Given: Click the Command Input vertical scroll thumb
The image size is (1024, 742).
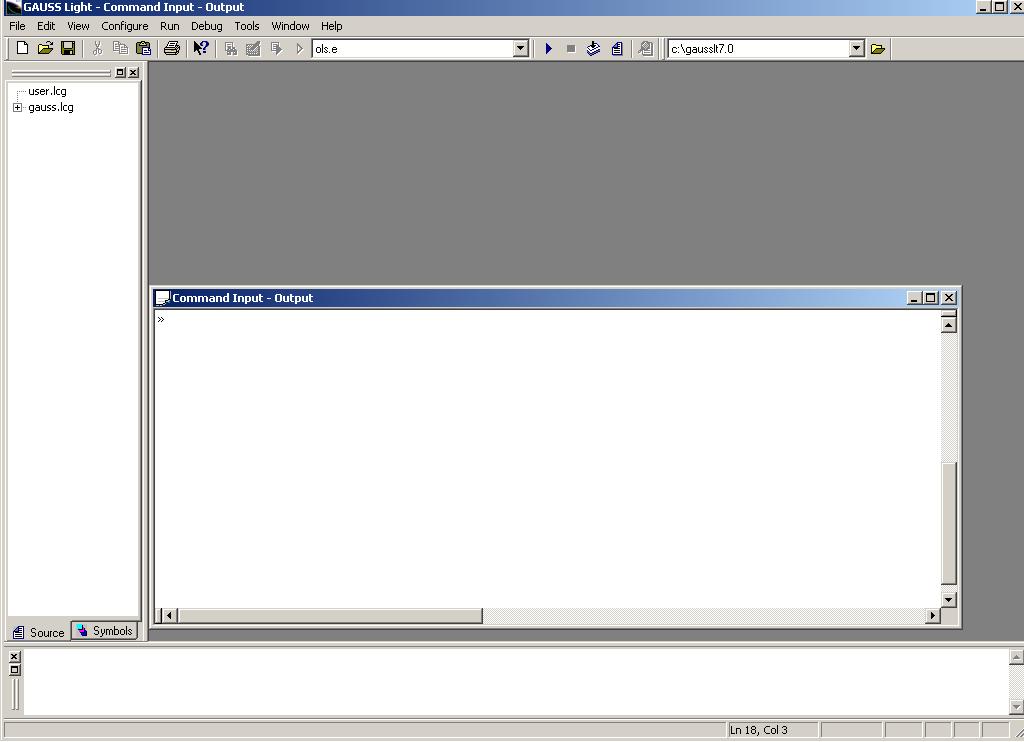Looking at the screenshot, I should [x=949, y=523].
